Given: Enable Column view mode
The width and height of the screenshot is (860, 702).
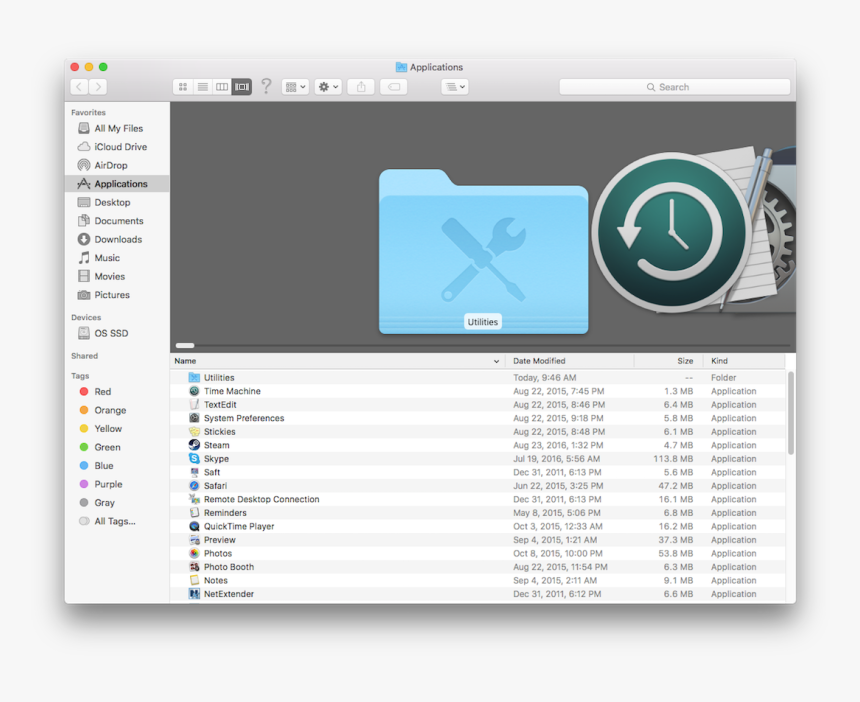Looking at the screenshot, I should [221, 87].
